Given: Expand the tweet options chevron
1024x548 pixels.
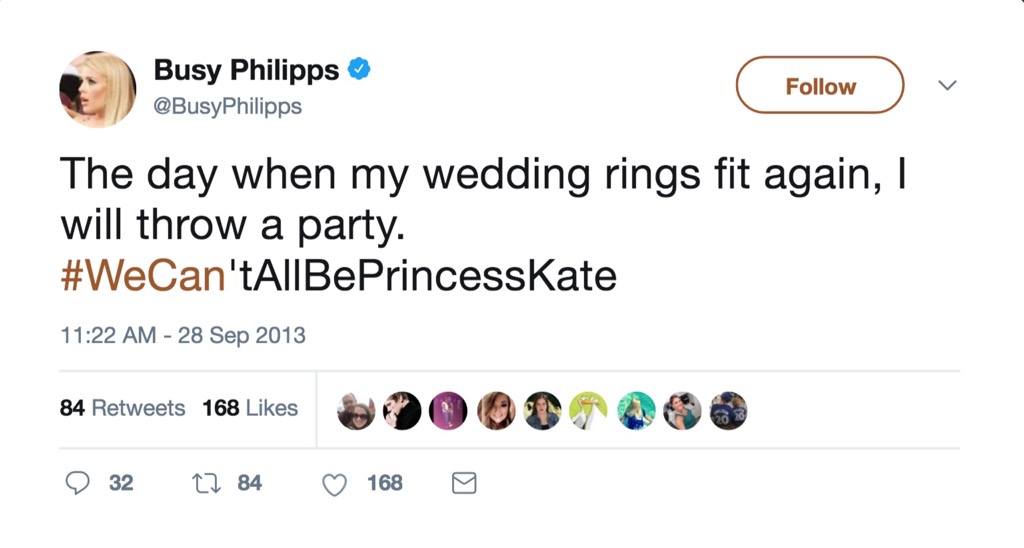Looking at the screenshot, I should coord(947,86).
